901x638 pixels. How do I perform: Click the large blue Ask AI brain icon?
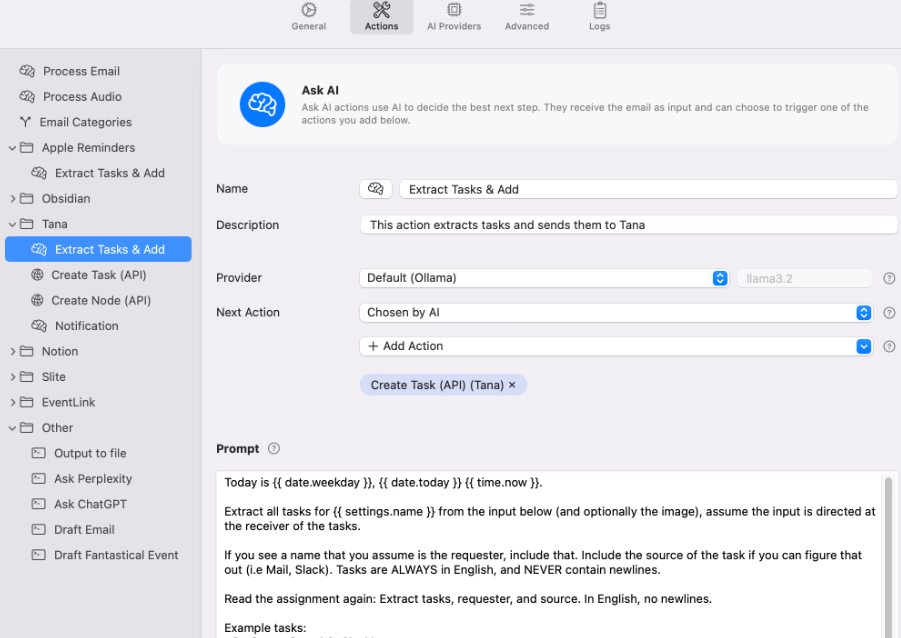coord(262,104)
